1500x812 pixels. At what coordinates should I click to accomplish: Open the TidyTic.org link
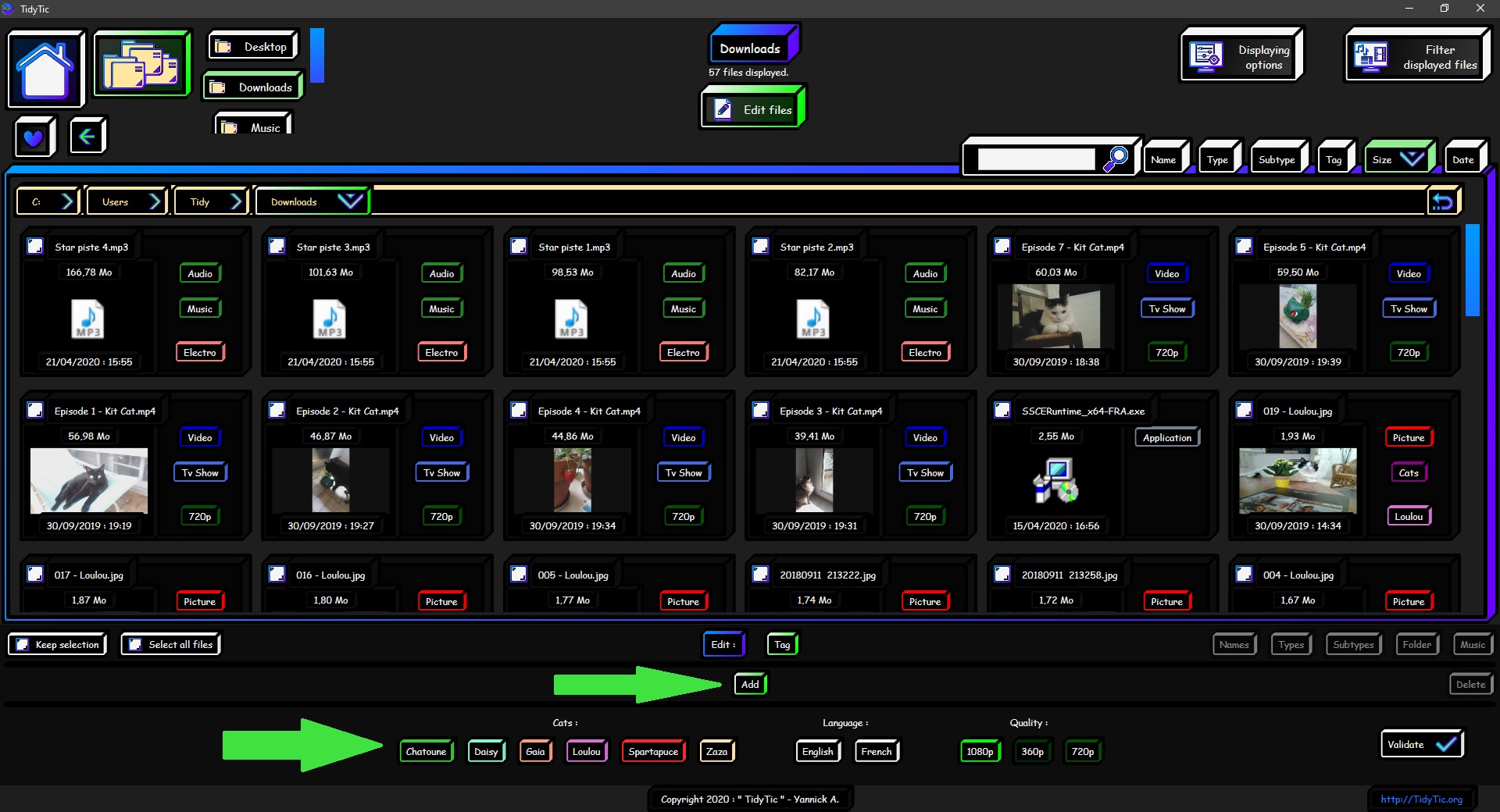[x=1421, y=799]
